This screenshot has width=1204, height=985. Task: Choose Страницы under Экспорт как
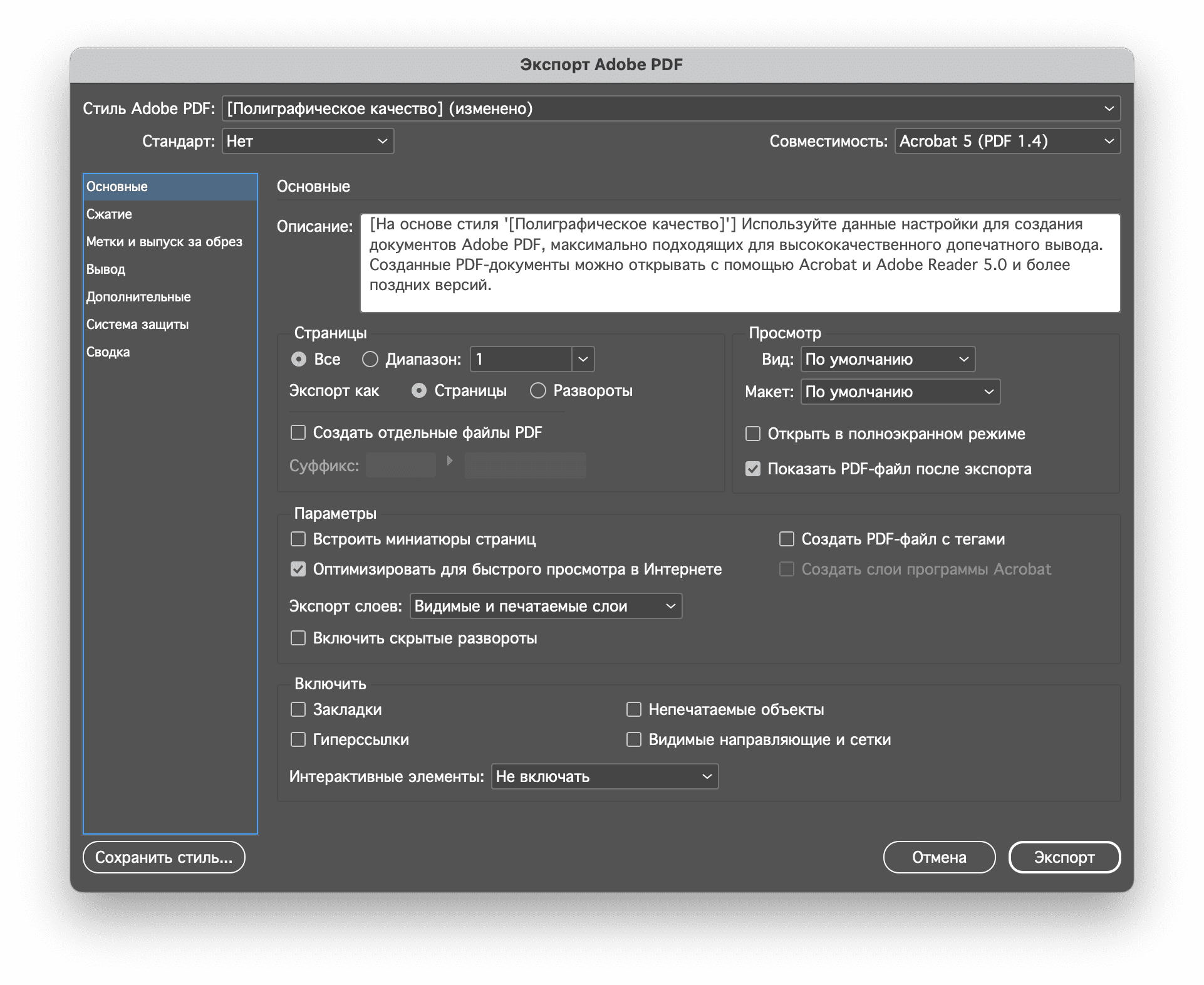click(x=419, y=391)
